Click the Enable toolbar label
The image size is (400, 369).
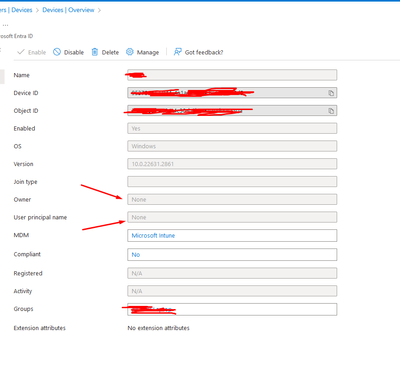(37, 52)
